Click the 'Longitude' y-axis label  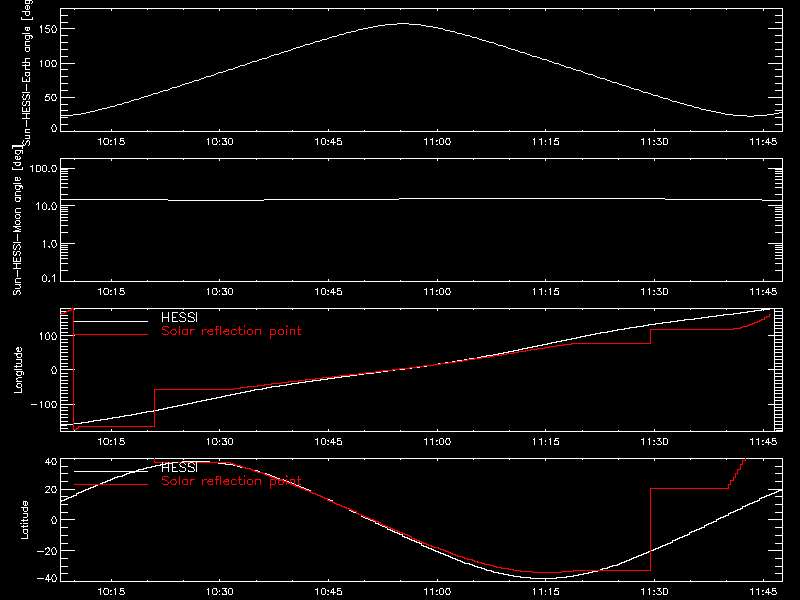(x=18, y=370)
